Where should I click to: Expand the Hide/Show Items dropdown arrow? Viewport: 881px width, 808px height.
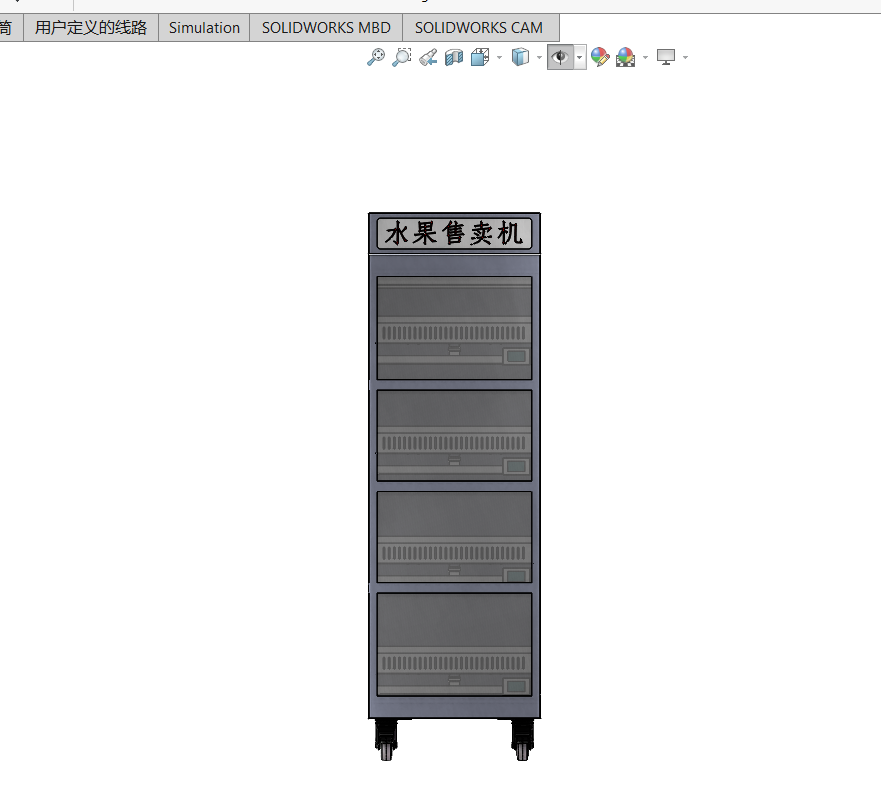(x=580, y=57)
